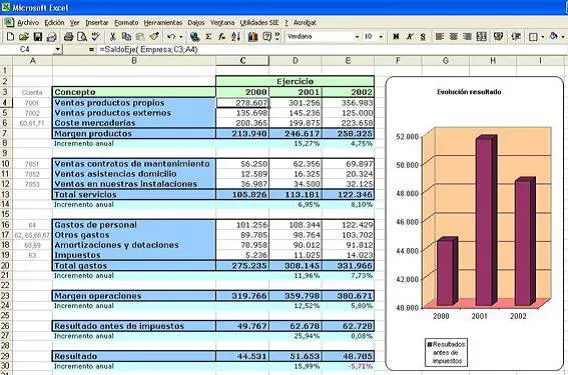The width and height of the screenshot is (568, 375).
Task: Open the Acrobat menu
Action: pos(305,22)
